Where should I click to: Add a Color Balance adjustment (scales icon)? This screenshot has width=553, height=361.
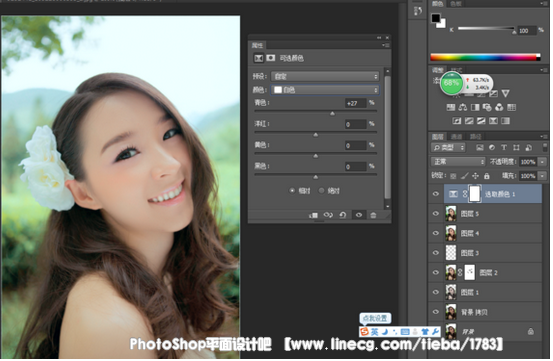tap(463, 107)
